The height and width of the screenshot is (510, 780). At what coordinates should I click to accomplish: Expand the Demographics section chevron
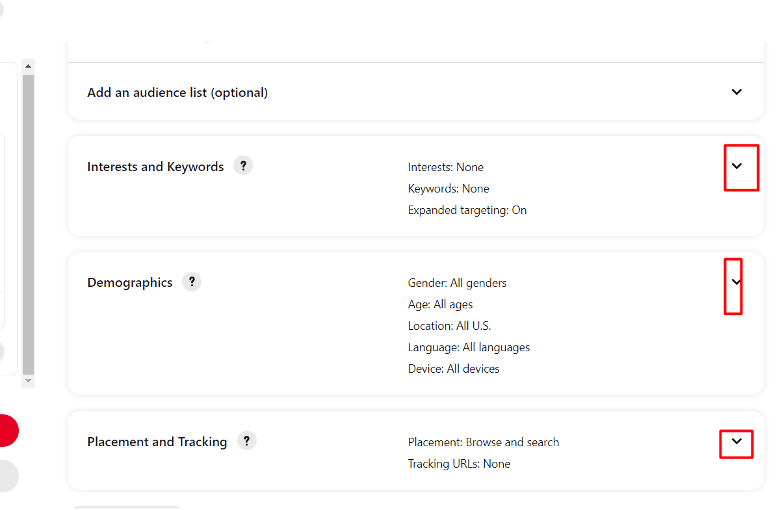click(x=737, y=282)
